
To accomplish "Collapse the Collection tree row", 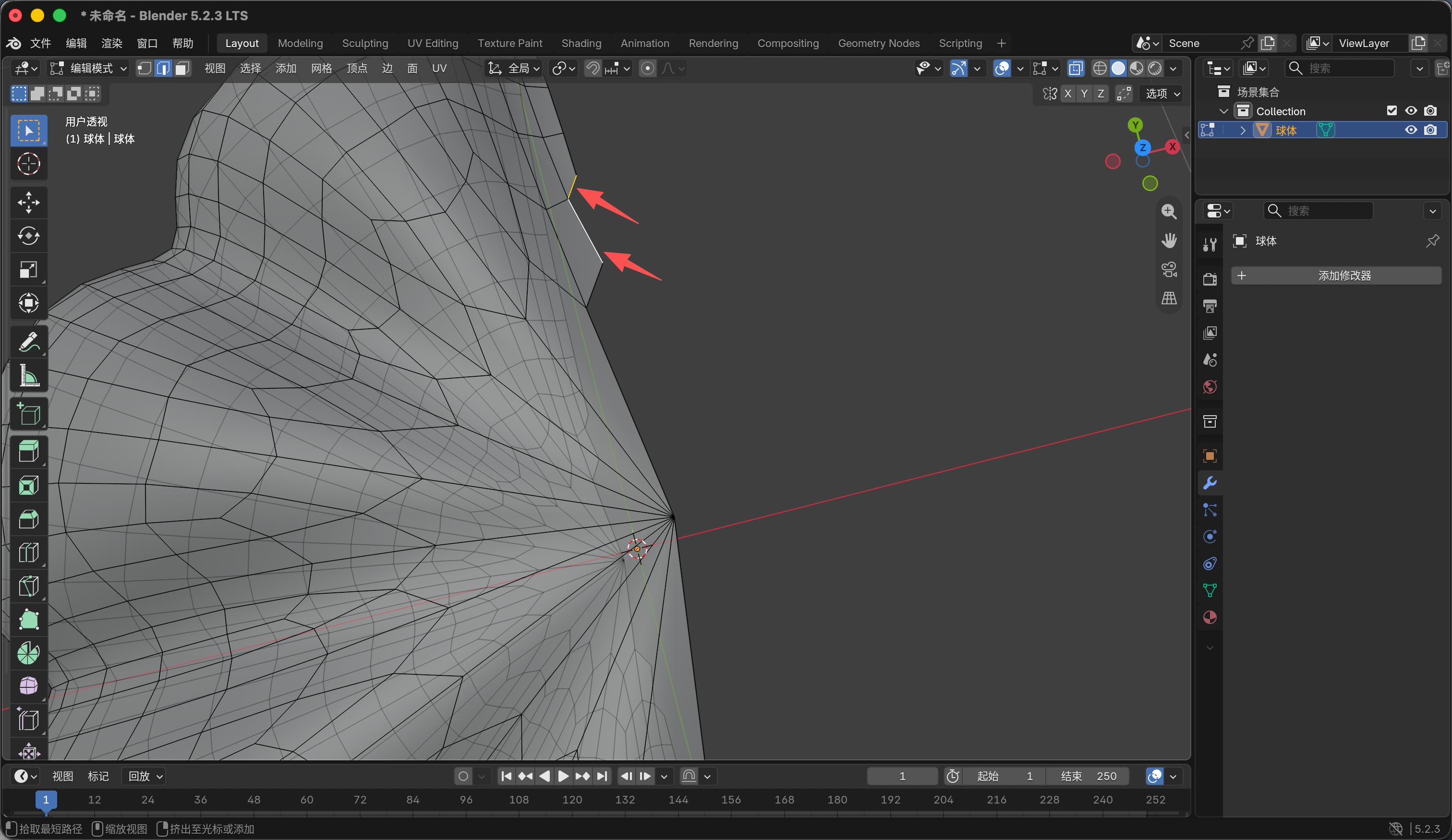I will (1223, 110).
